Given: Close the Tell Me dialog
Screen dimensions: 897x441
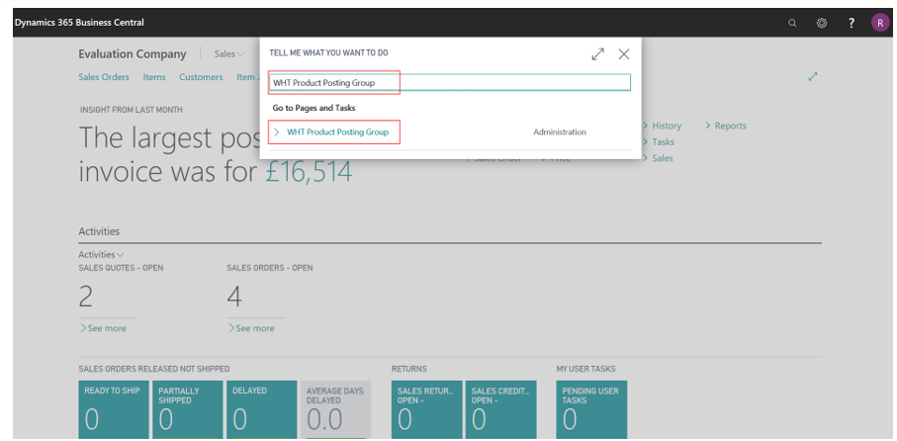Looking at the screenshot, I should click(x=624, y=54).
